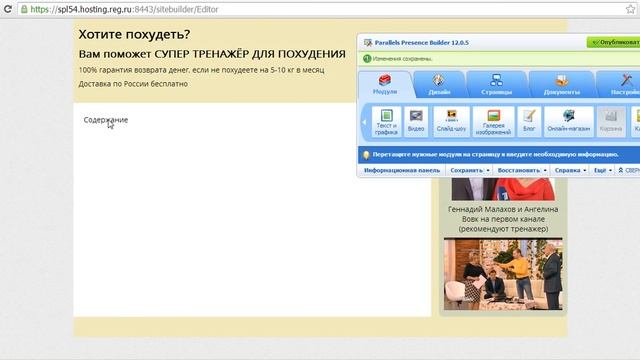Click the partly hidden photo under builder panel
The height and width of the screenshot is (360, 640).
tap(503, 189)
